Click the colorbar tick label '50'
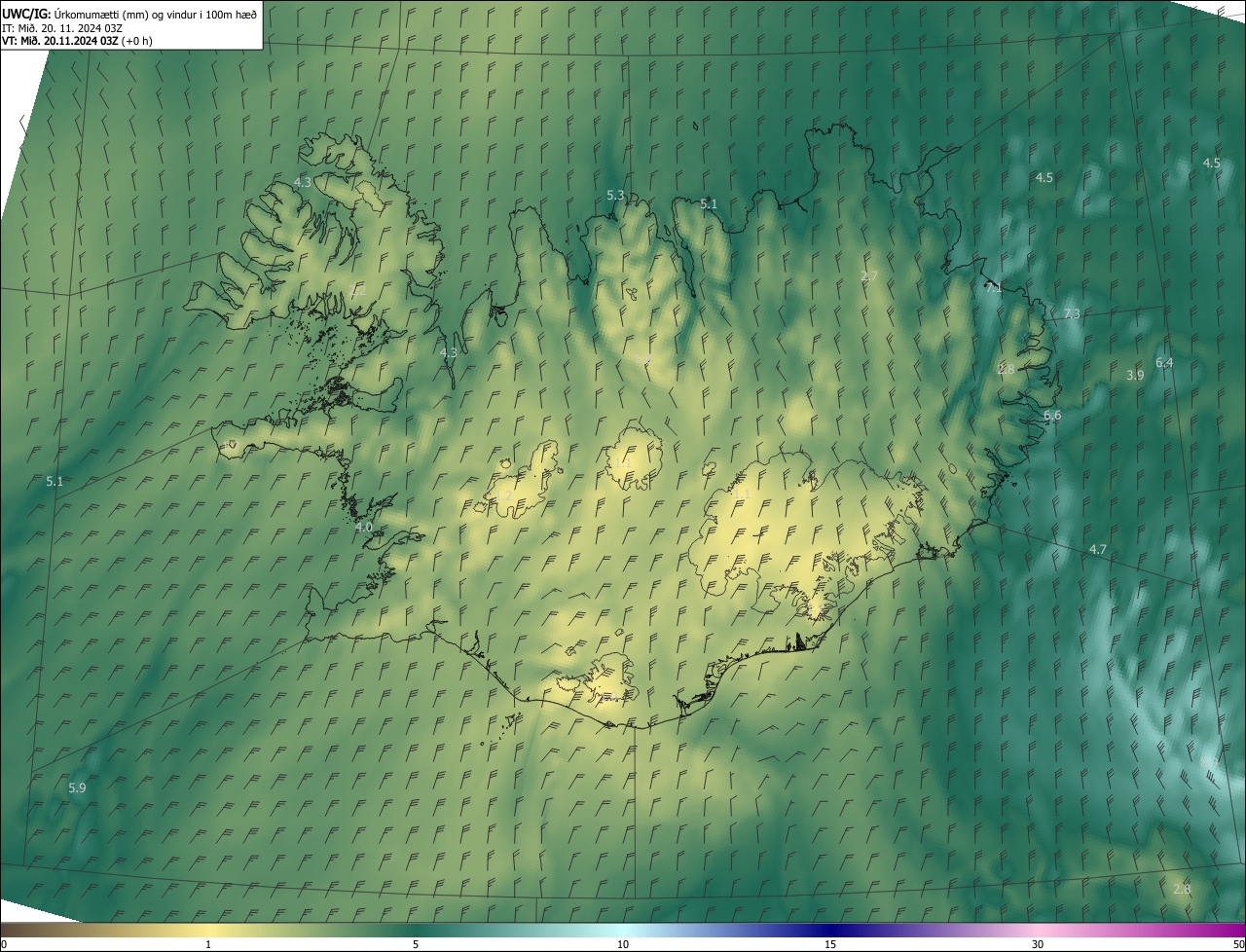This screenshot has height=952, width=1246. click(1238, 944)
